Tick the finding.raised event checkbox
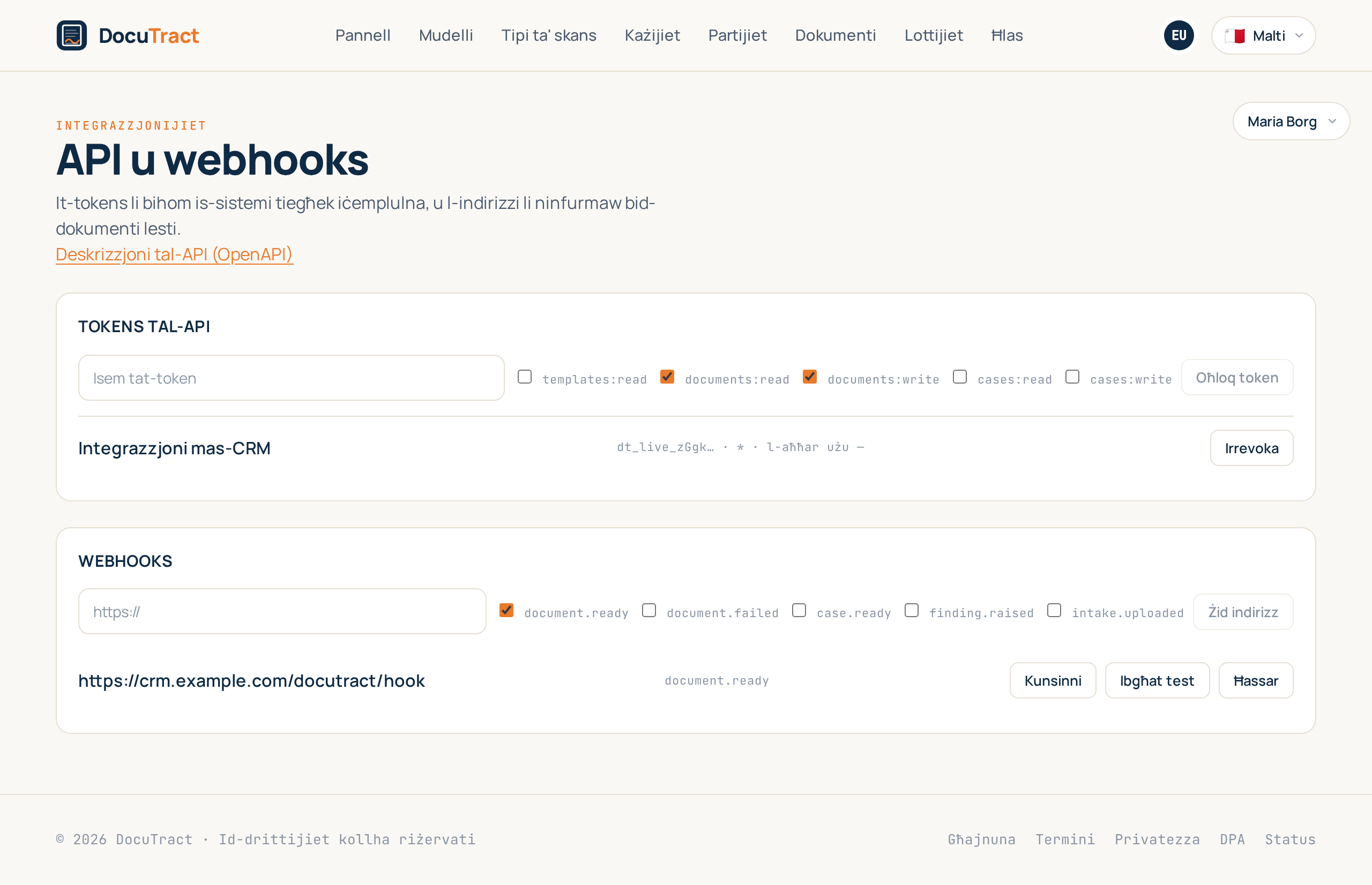Viewport: 1372px width, 885px height. pos(911,610)
